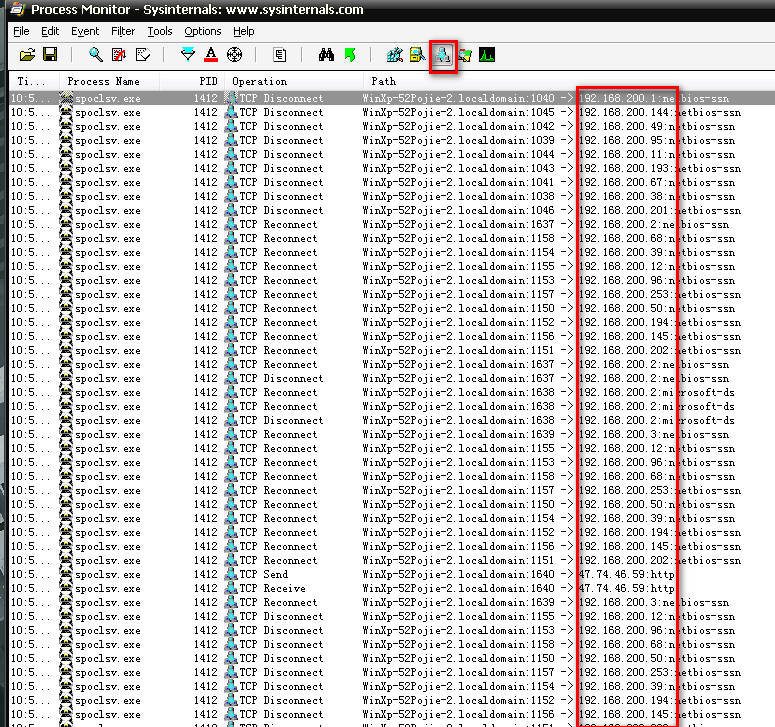Click the Find binoculars icon
This screenshot has width=775, height=727.
pyautogui.click(x=326, y=54)
